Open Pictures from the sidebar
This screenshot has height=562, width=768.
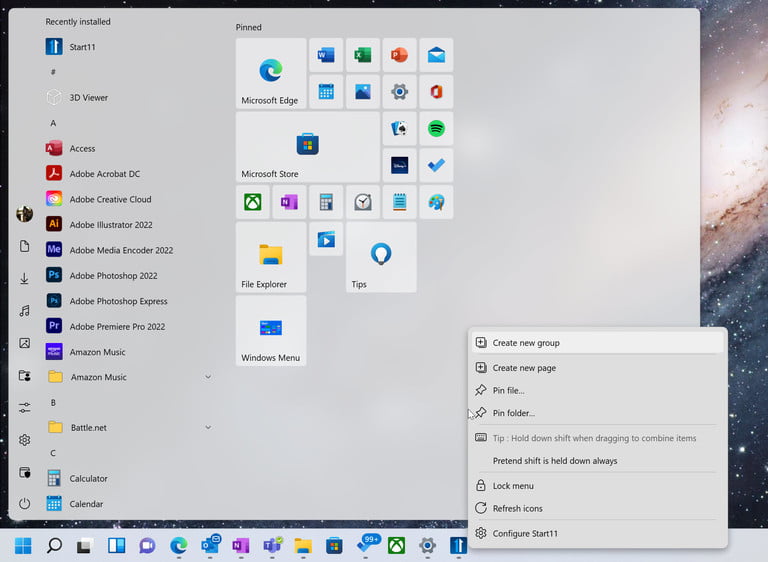pos(24,343)
